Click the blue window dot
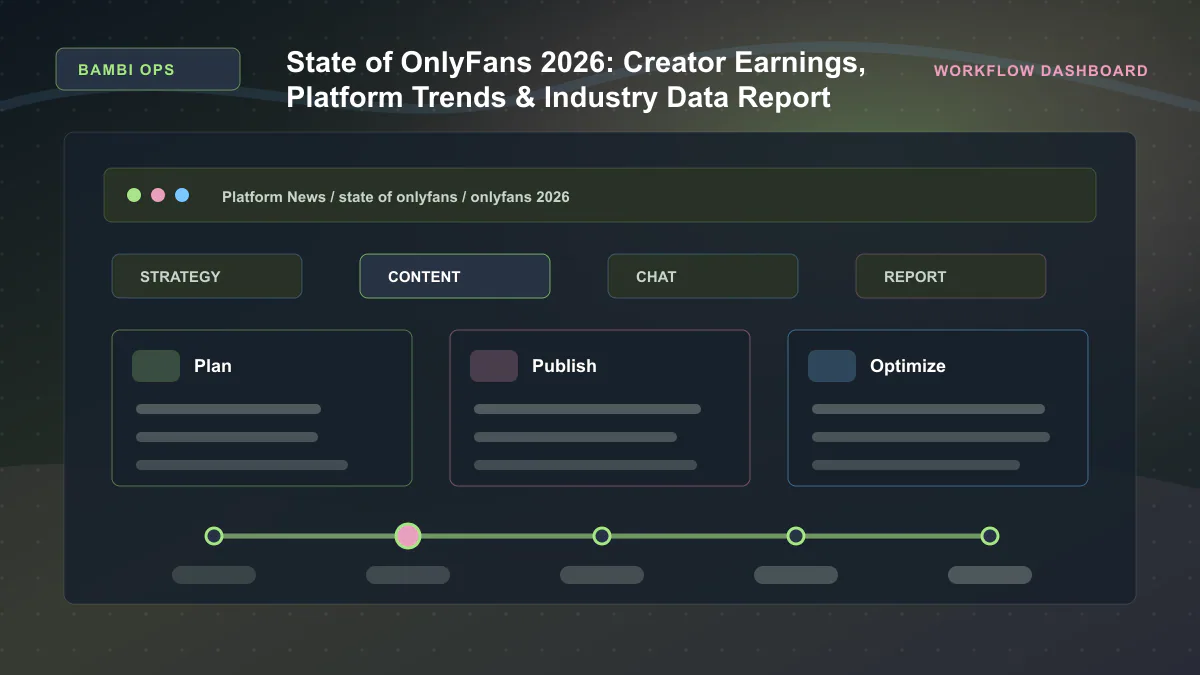The image size is (1200, 675). click(182, 195)
